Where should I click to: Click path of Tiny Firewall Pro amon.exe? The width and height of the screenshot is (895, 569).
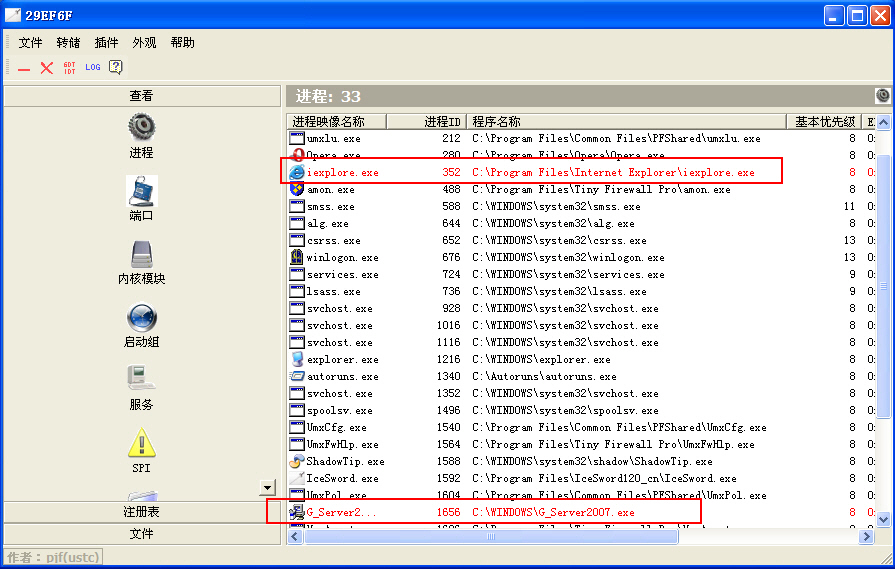click(x=601, y=189)
